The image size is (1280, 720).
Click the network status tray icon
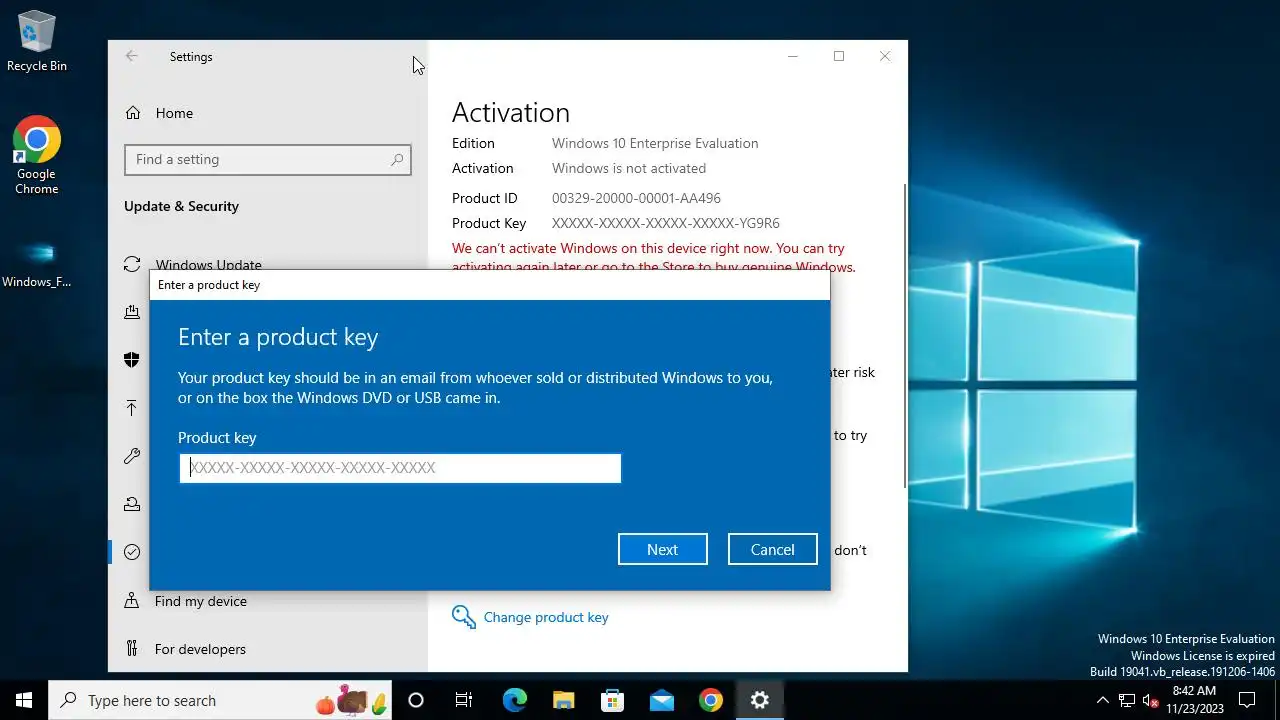coord(1127,700)
